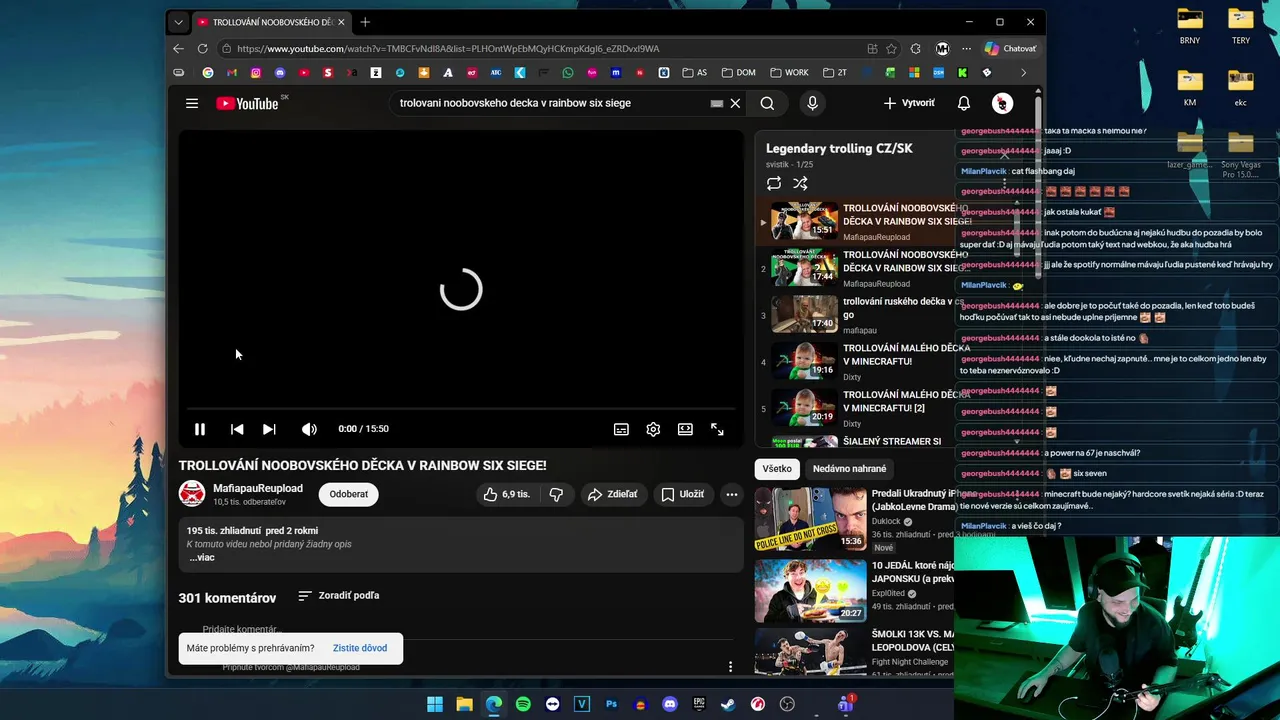This screenshot has width=1280, height=720.
Task: Open the Duklock recommended video thumbnail, 15:36
Action: pos(810,519)
